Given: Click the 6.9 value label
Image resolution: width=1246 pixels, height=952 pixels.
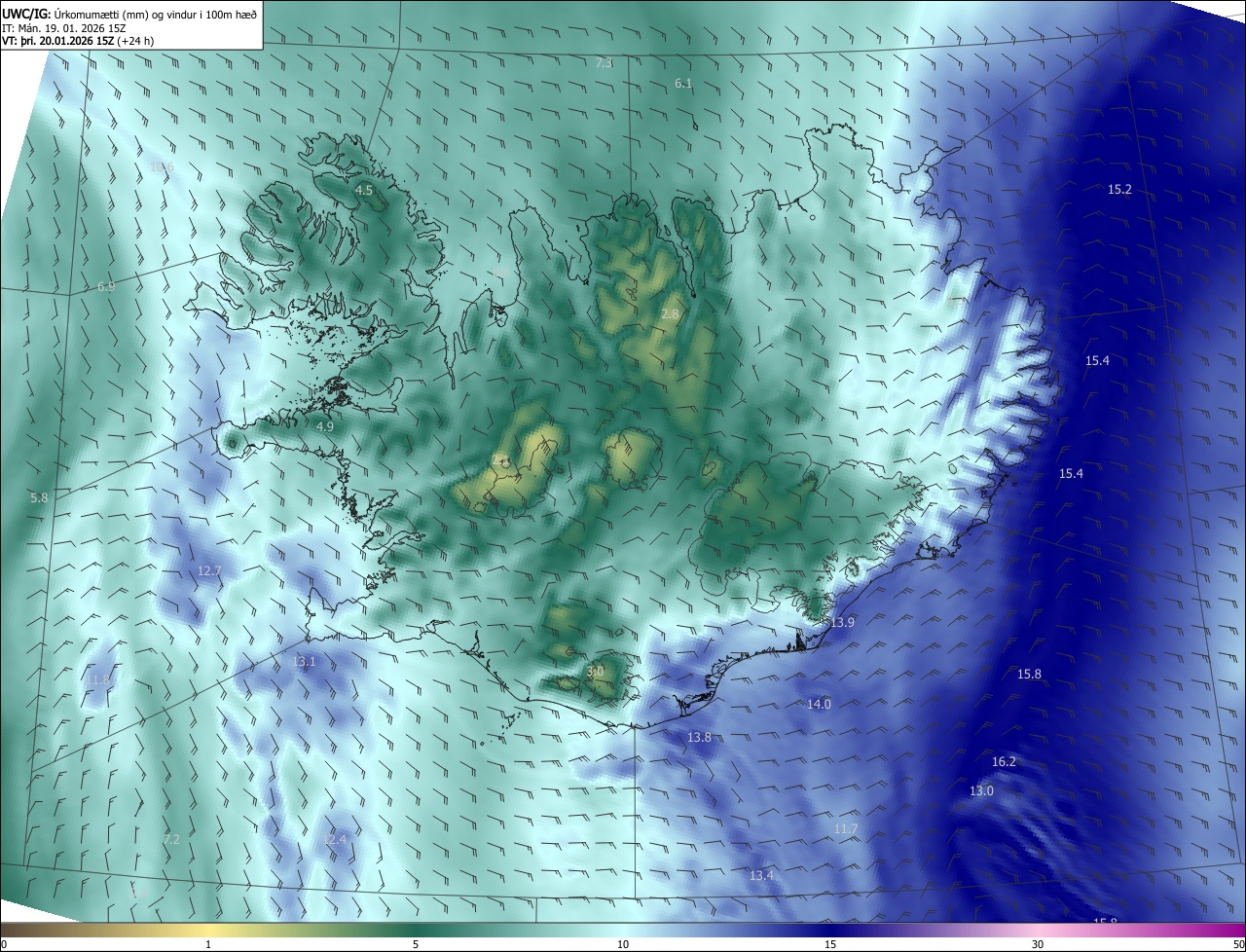Looking at the screenshot, I should (106, 287).
